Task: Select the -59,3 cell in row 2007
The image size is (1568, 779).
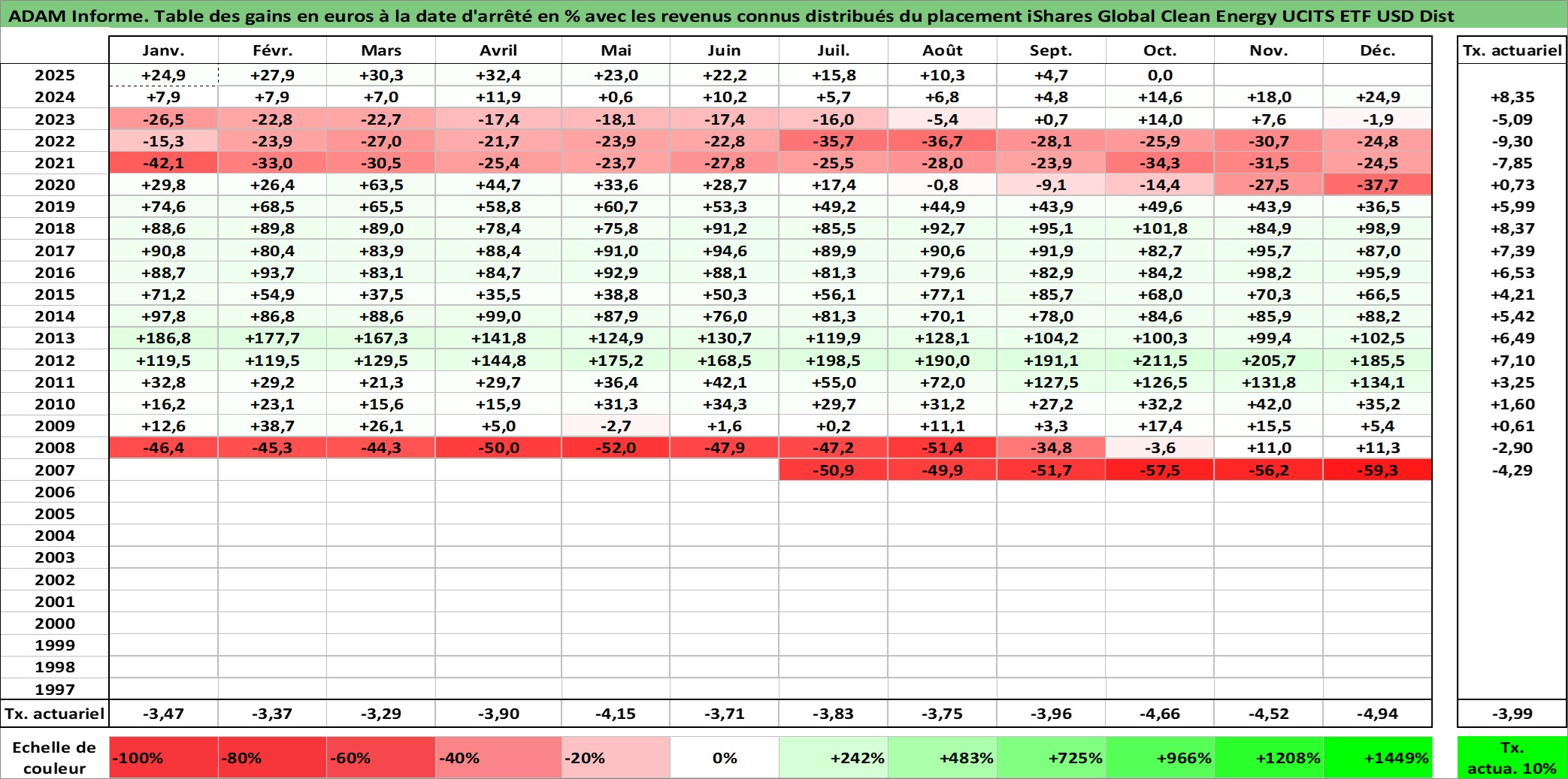Action: (x=1377, y=470)
